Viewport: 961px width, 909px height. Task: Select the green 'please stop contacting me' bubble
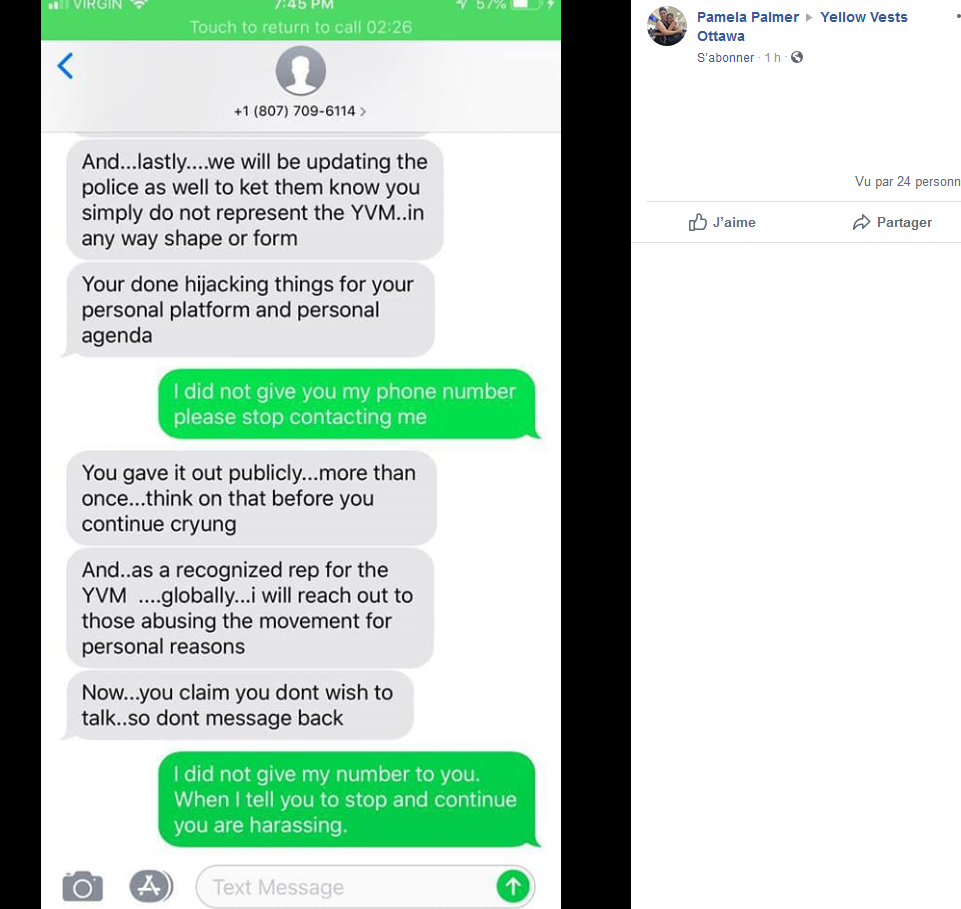coord(347,404)
